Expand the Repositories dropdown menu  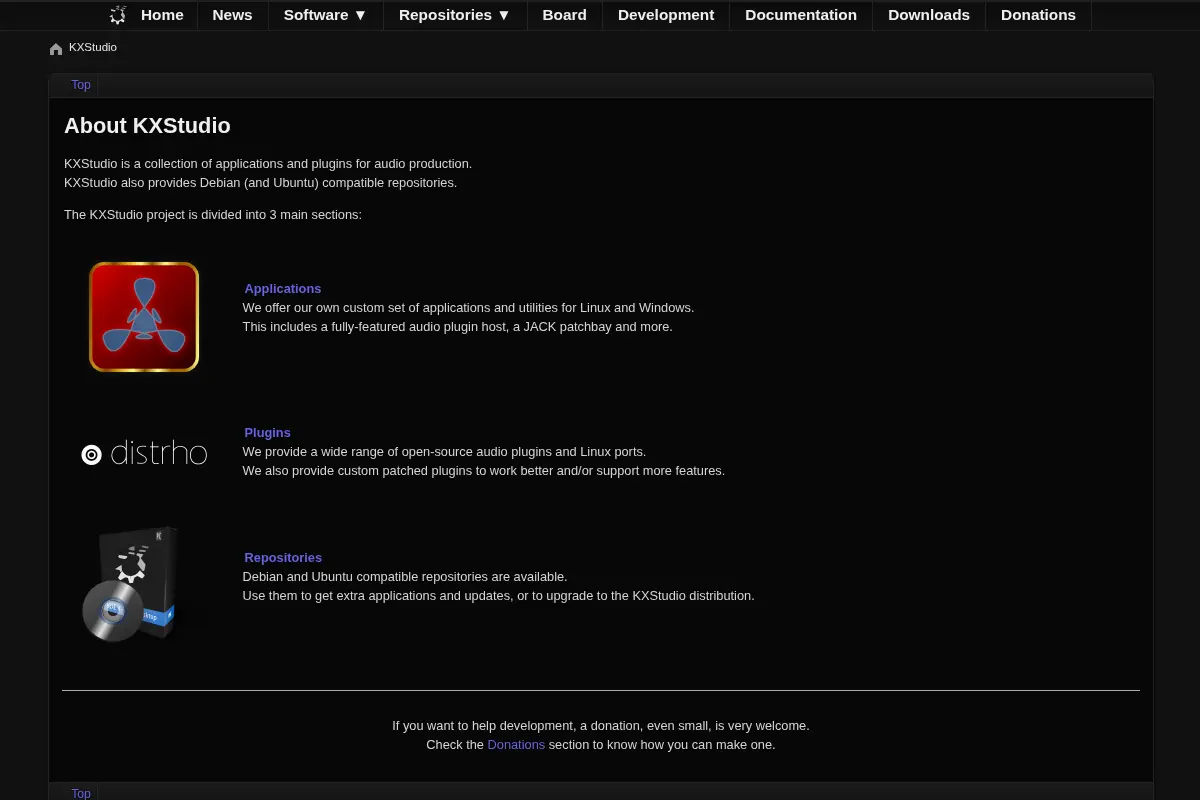point(454,15)
